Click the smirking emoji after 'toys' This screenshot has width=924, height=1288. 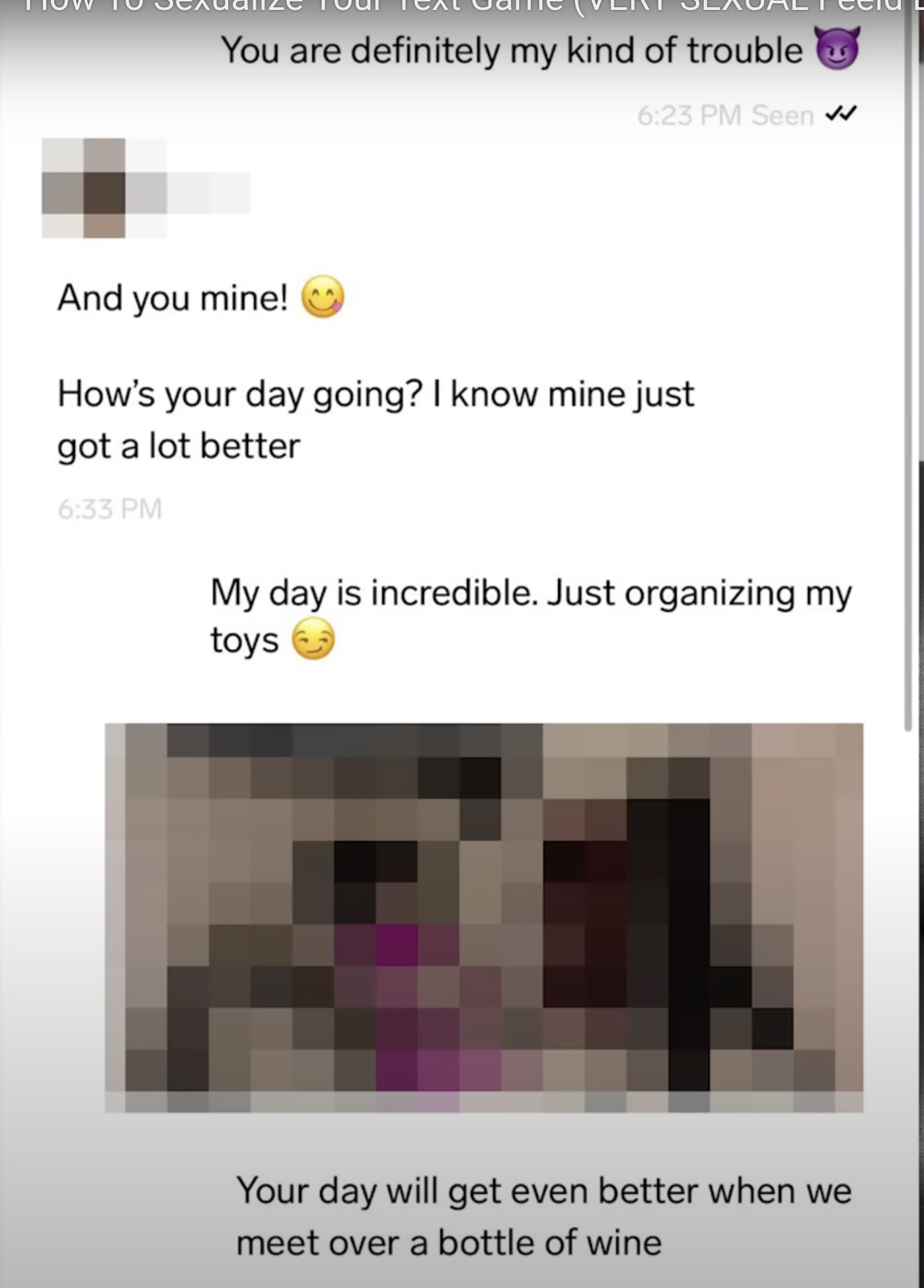click(313, 639)
